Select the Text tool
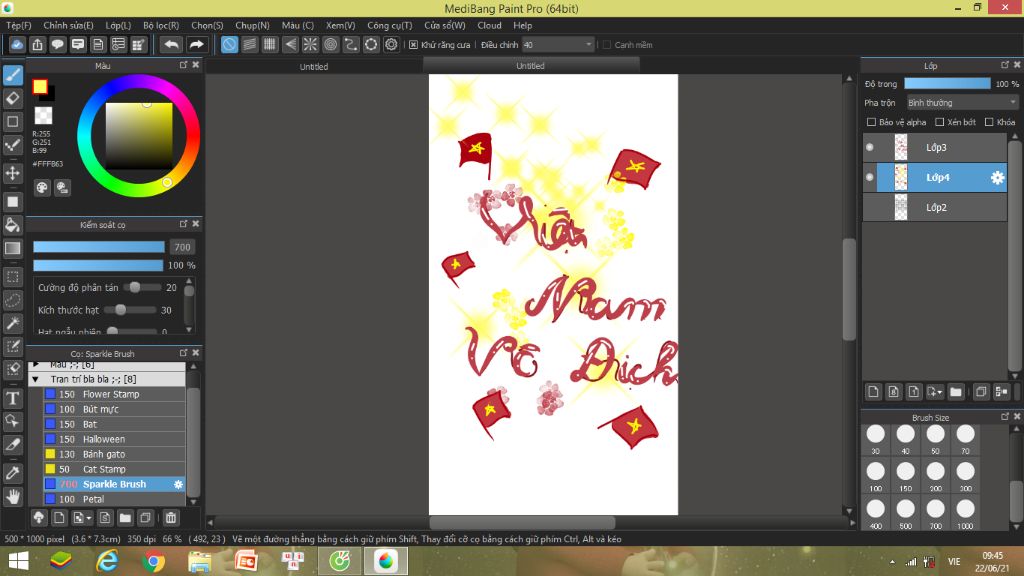The width and height of the screenshot is (1024, 576). click(12, 398)
